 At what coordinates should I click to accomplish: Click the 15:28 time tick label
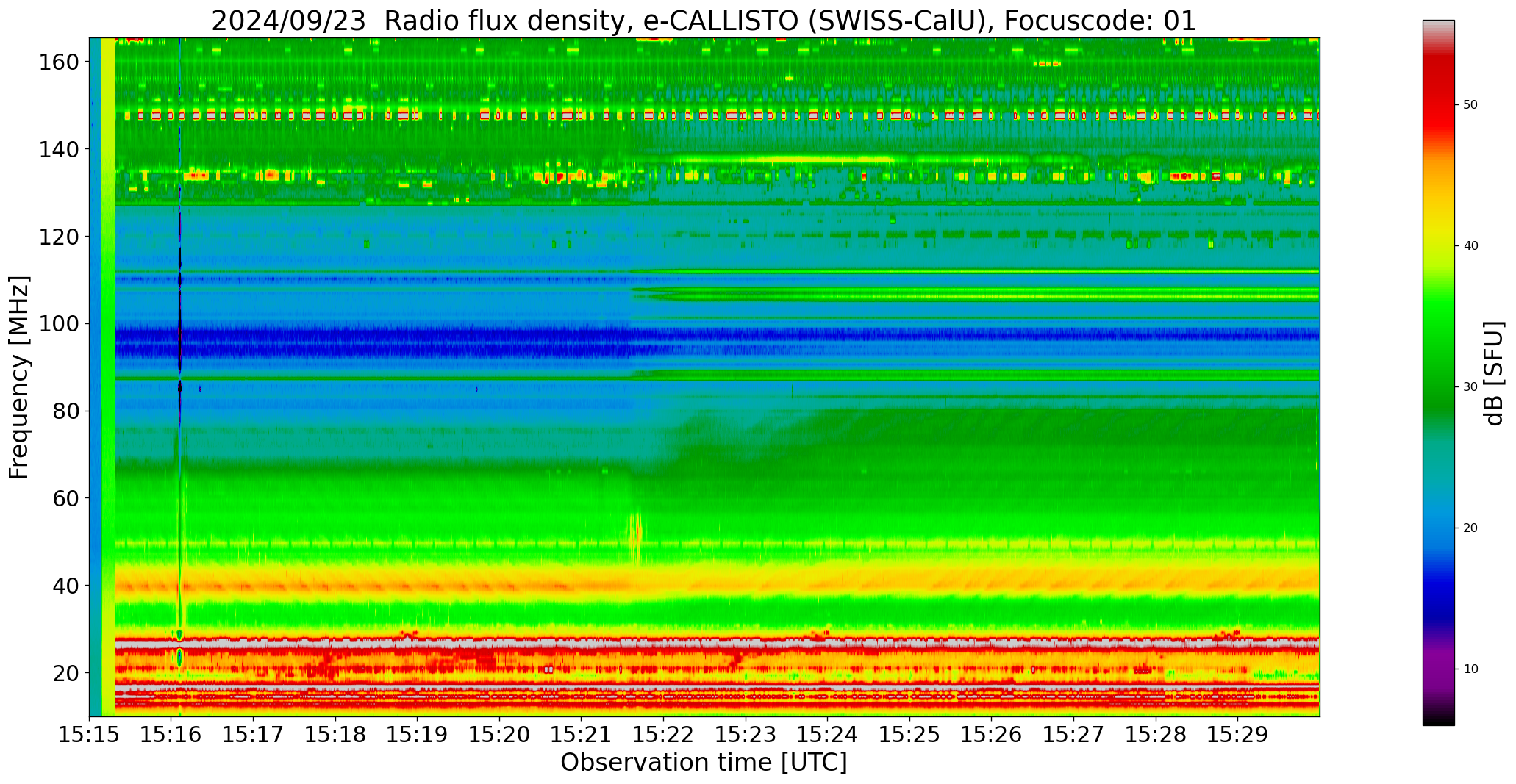coord(1155,734)
